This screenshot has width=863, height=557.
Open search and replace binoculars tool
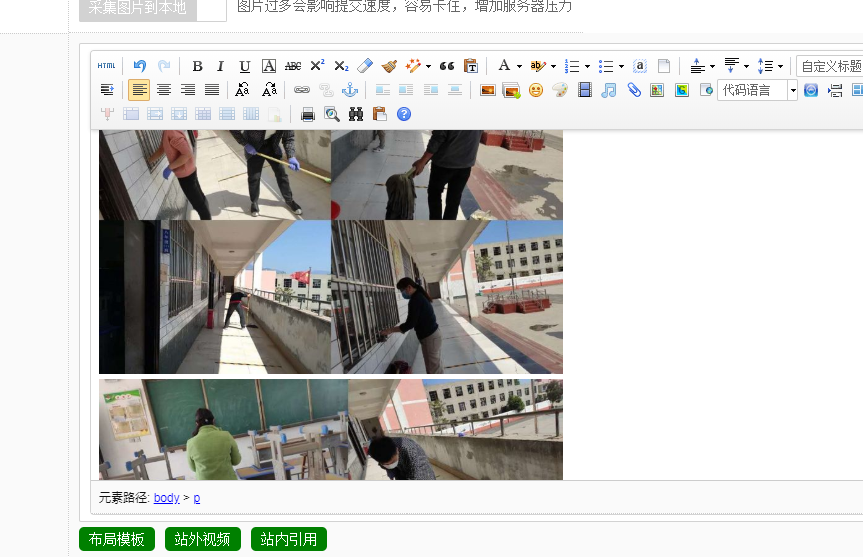tap(356, 114)
